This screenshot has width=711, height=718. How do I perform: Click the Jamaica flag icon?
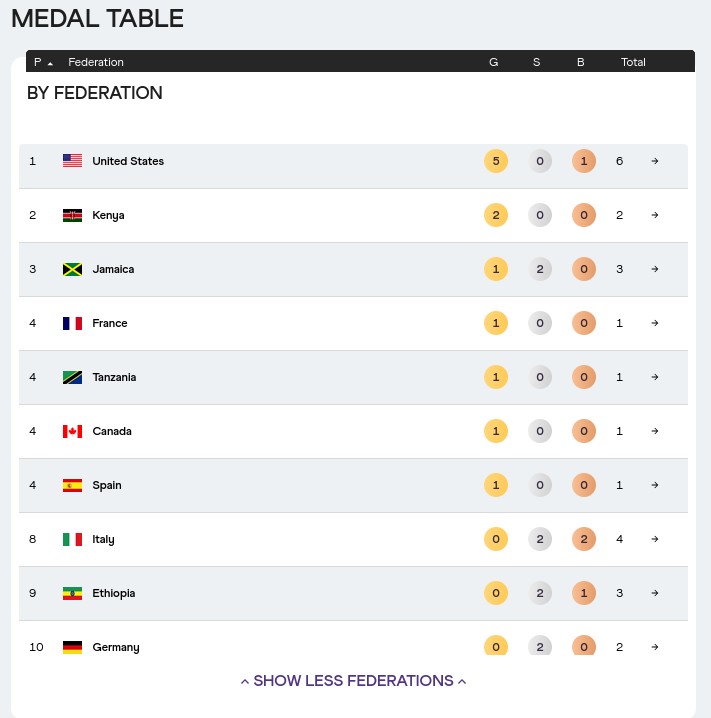(x=72, y=269)
